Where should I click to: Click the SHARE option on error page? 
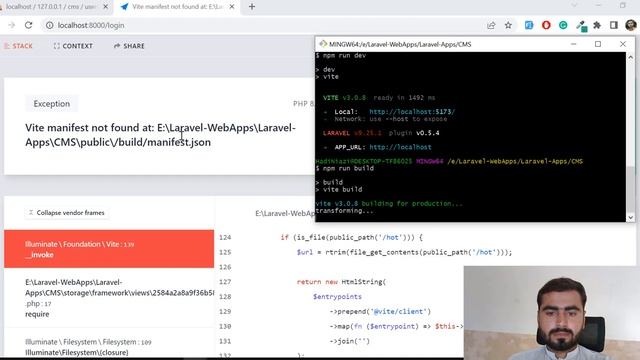pos(129,46)
